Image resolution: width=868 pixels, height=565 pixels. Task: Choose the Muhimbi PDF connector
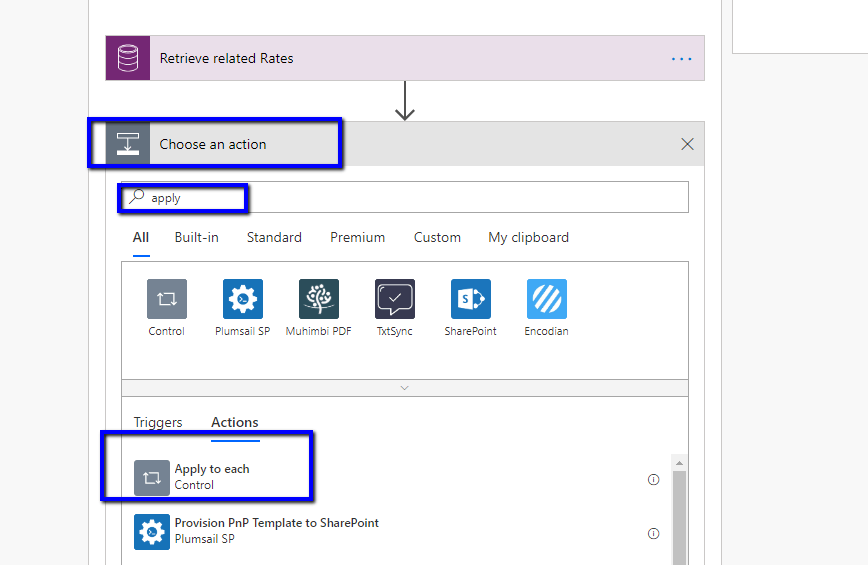[x=318, y=299]
